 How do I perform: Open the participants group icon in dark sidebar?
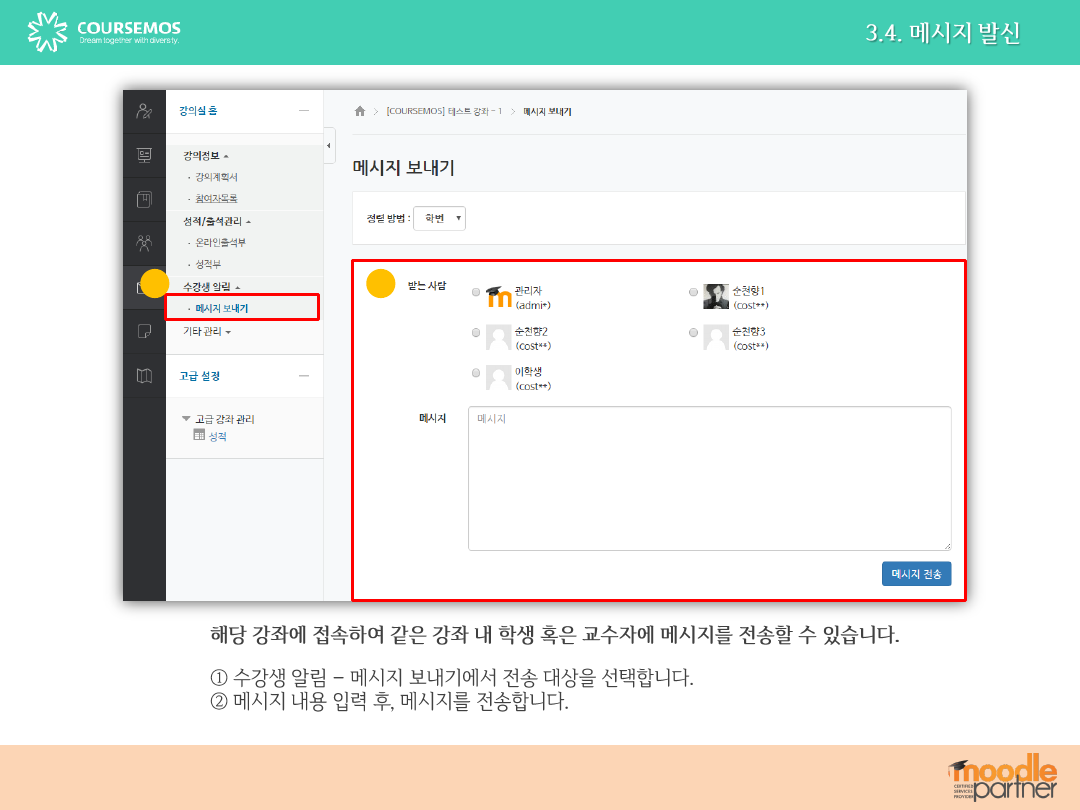(144, 242)
